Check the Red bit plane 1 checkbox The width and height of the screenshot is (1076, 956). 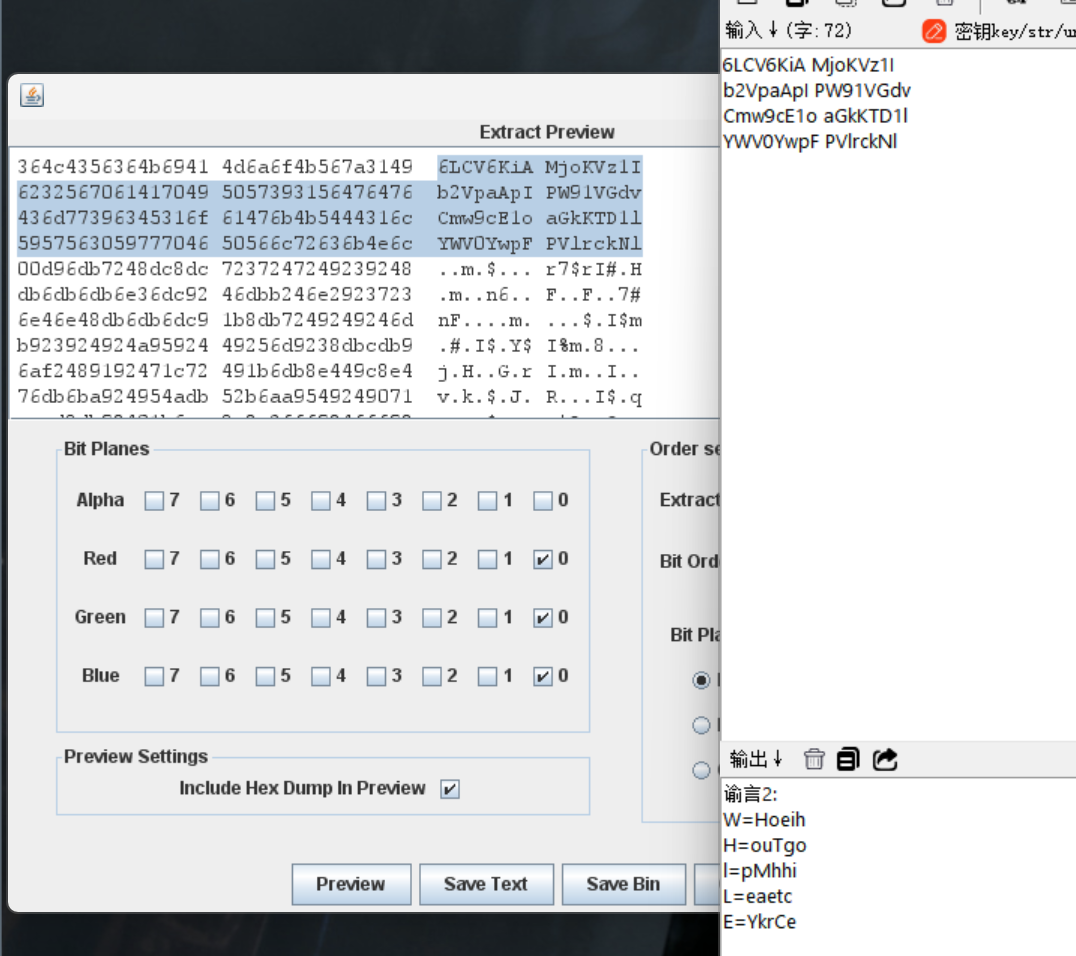(487, 559)
